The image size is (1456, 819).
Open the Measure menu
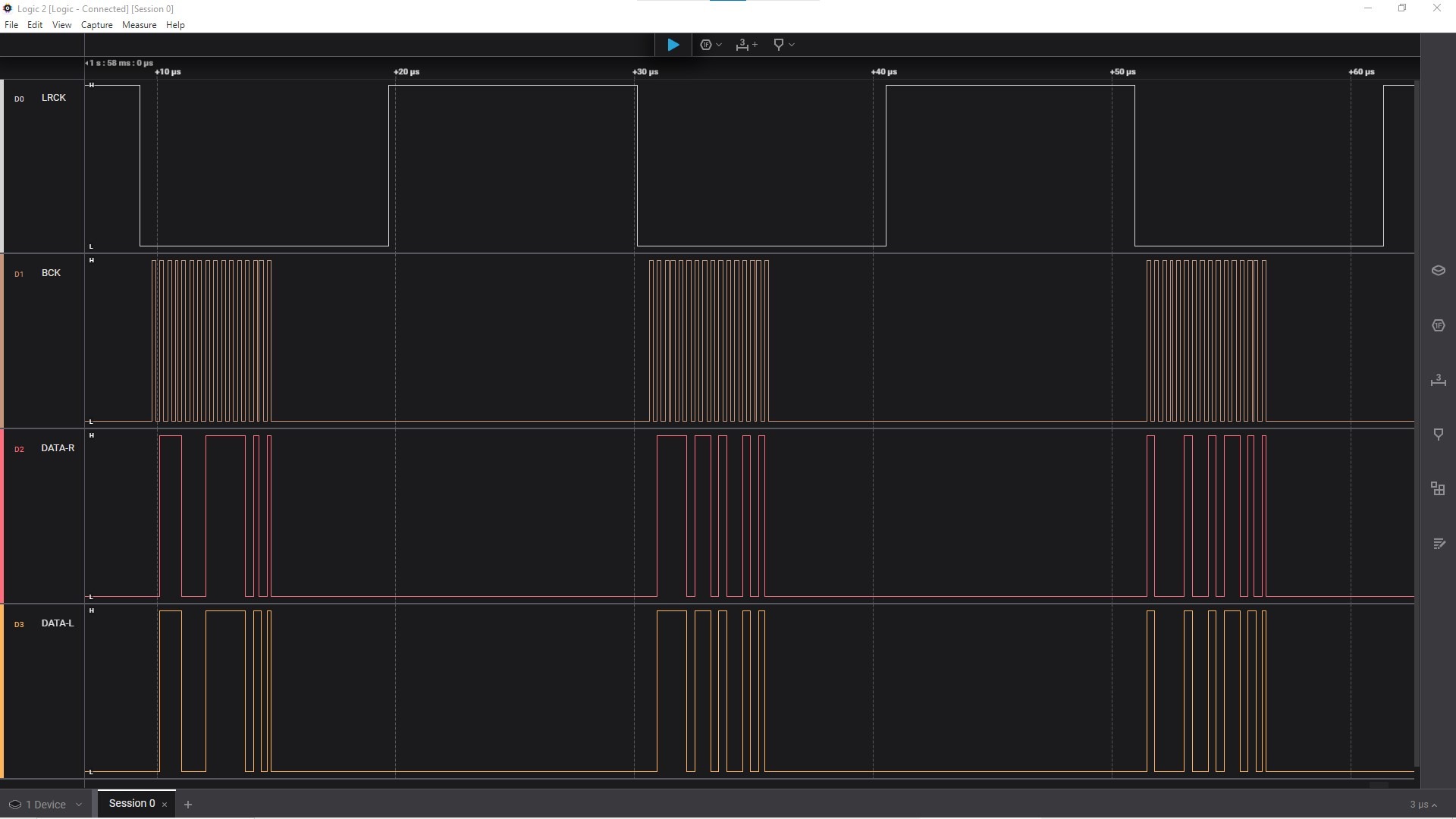140,25
